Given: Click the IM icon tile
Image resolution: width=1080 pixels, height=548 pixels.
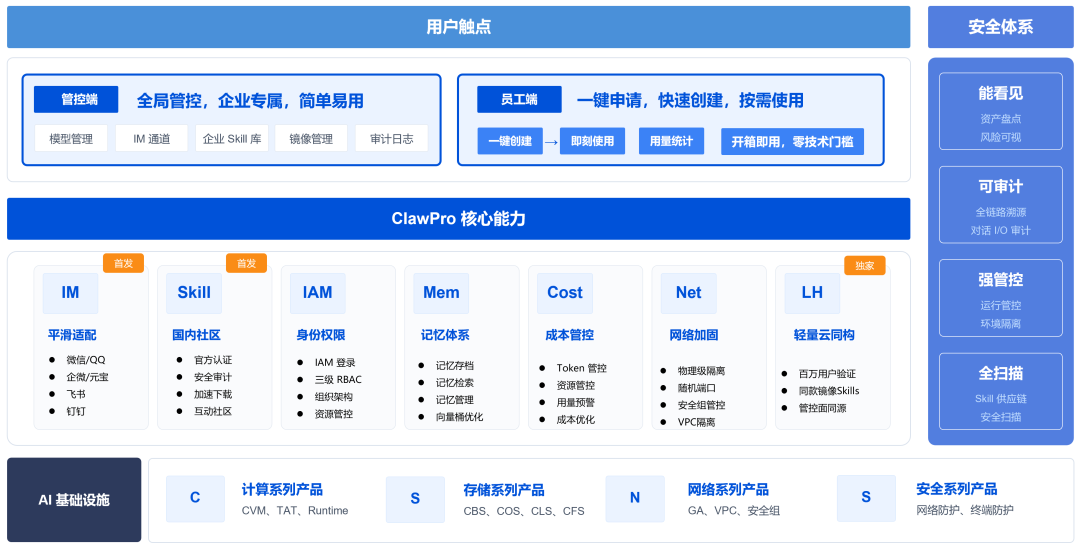Looking at the screenshot, I should (x=70, y=293).
